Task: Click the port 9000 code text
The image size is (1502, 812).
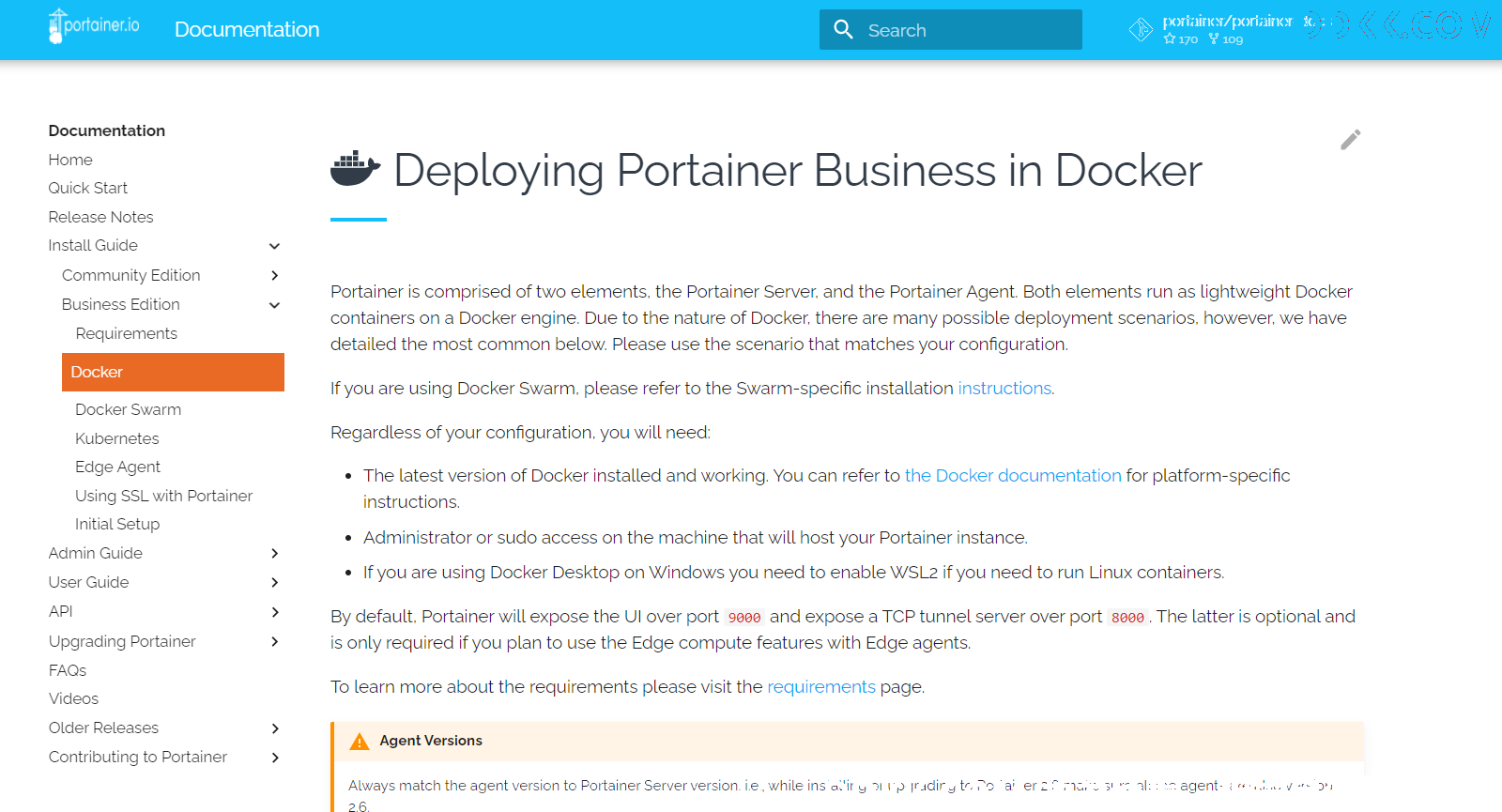Action: [x=744, y=618]
